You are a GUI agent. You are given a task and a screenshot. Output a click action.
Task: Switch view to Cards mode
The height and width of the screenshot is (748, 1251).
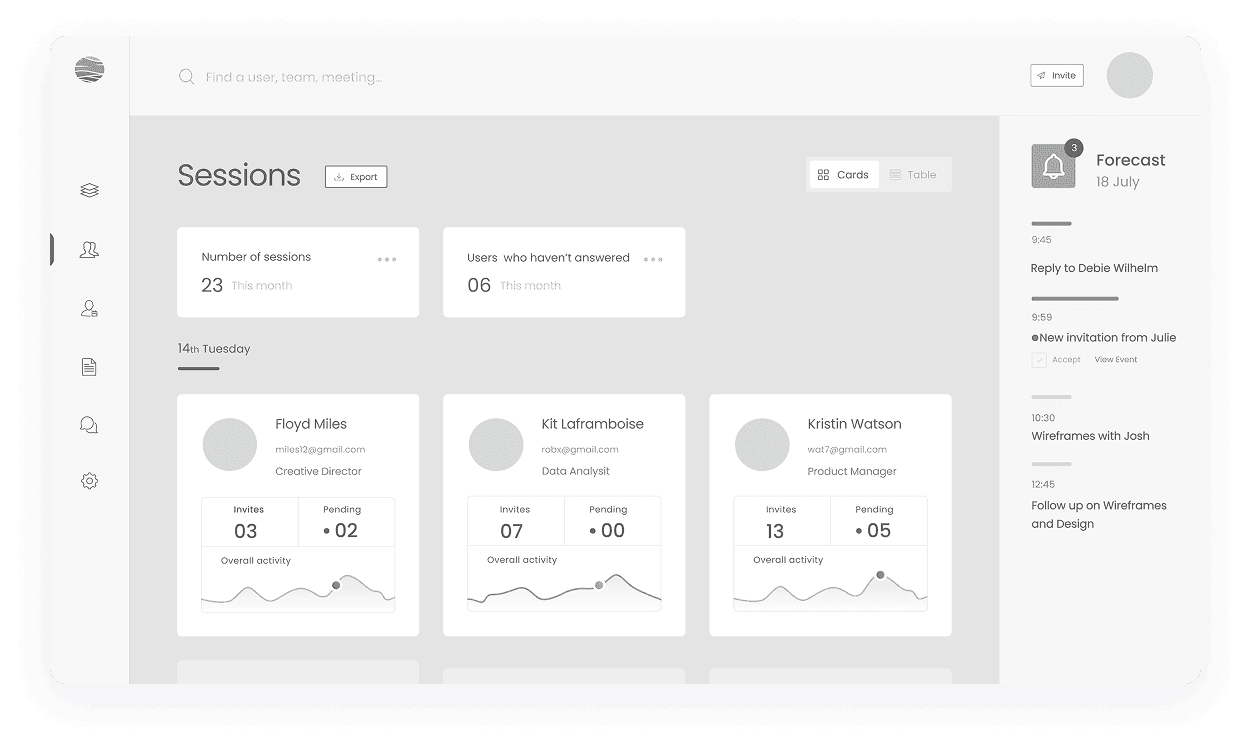[844, 174]
